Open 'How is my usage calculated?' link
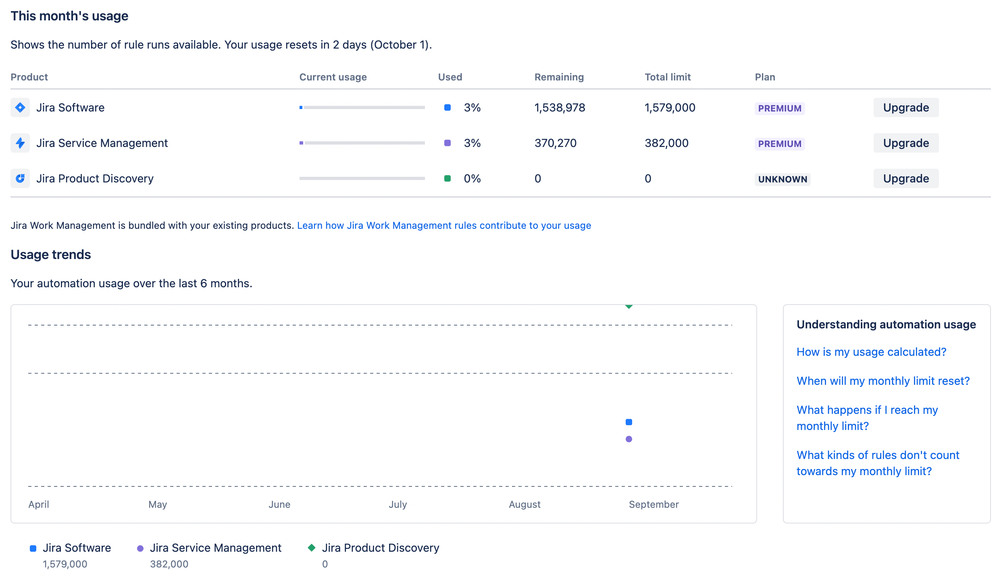 pos(871,352)
